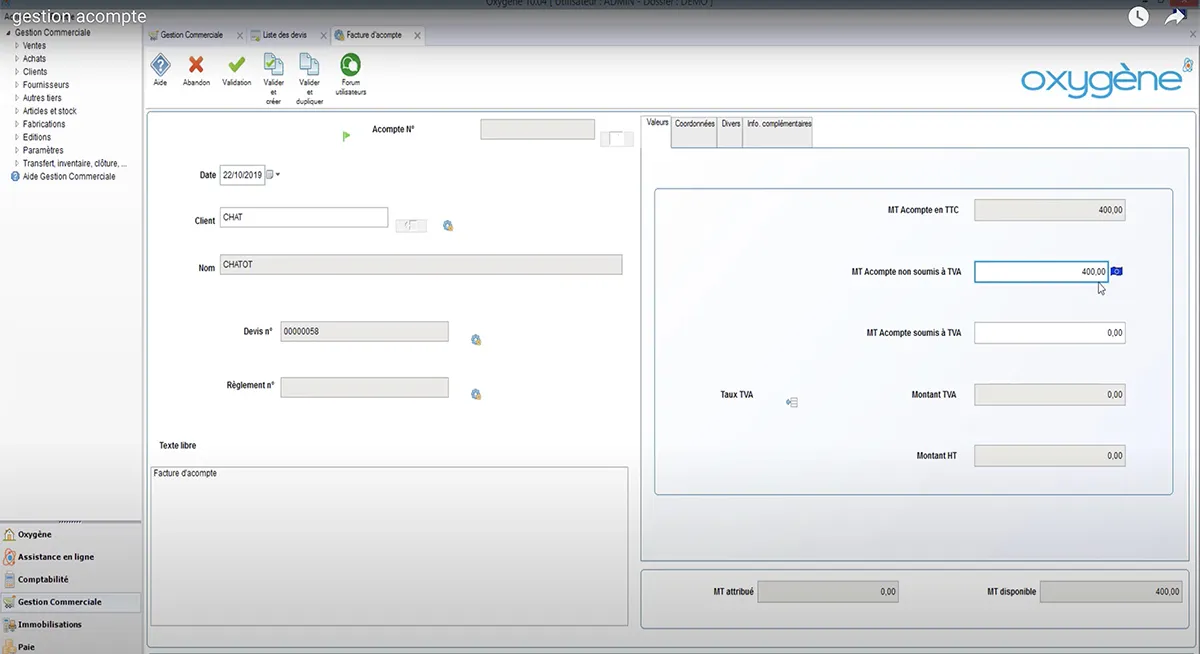Switch to the Info. complémentaires tab

778,124
